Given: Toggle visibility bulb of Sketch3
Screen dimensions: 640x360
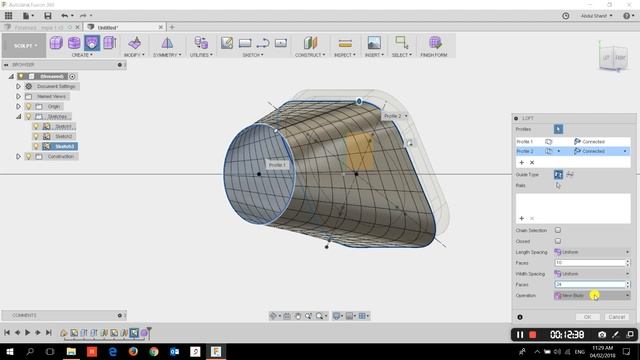Looking at the screenshot, I should coord(36,146).
